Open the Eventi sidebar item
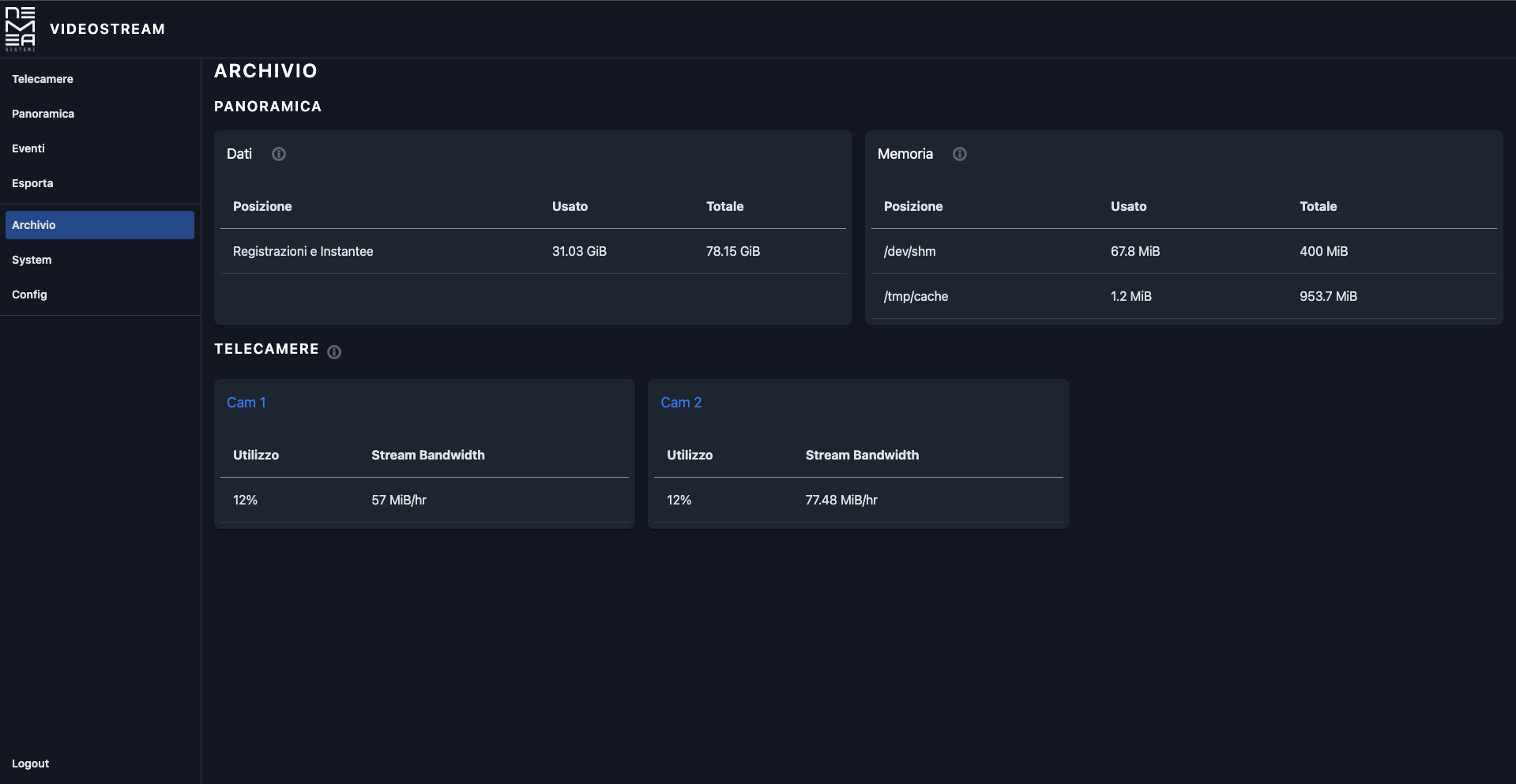This screenshot has height=784, width=1516. tap(28, 148)
